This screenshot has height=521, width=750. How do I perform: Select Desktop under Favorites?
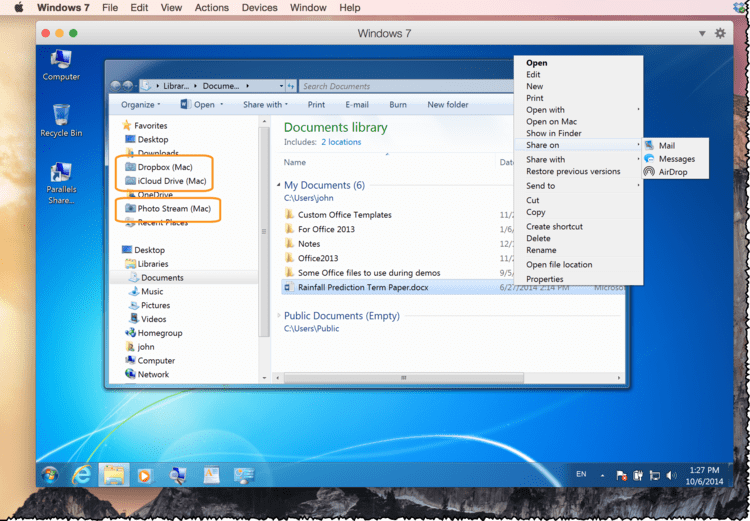(x=146, y=139)
